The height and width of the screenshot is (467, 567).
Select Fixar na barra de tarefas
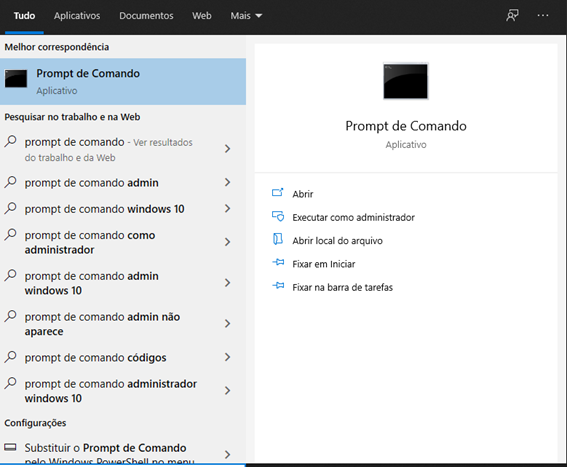(x=342, y=287)
